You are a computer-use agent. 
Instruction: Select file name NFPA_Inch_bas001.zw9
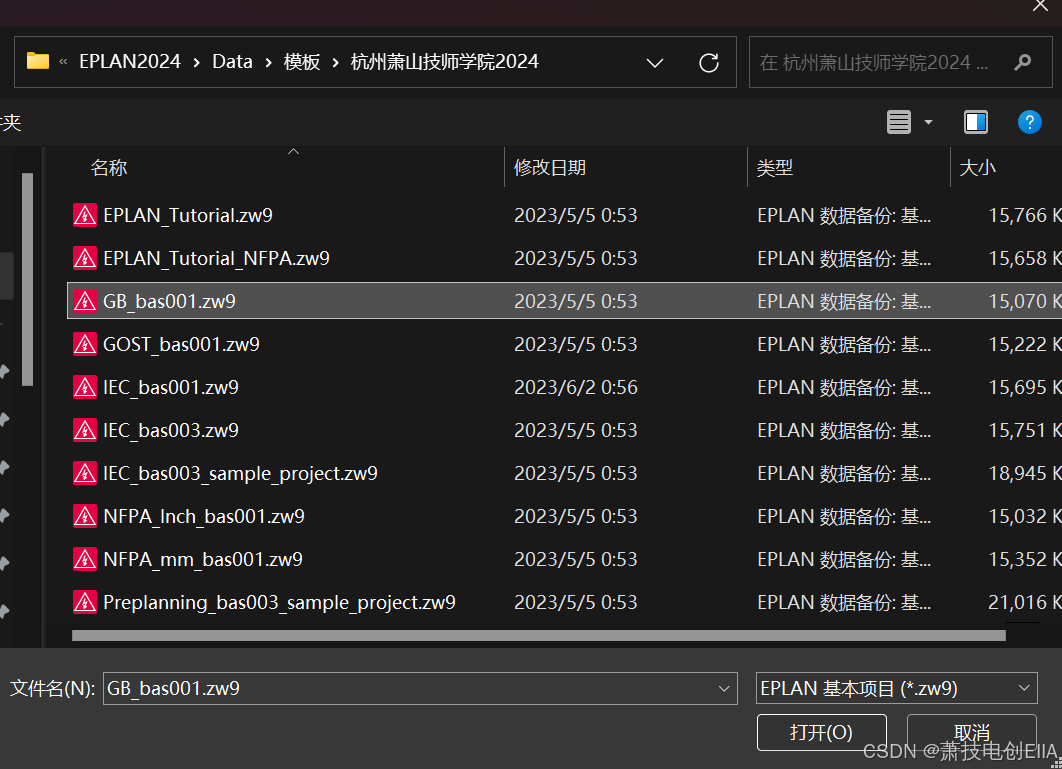coord(204,516)
